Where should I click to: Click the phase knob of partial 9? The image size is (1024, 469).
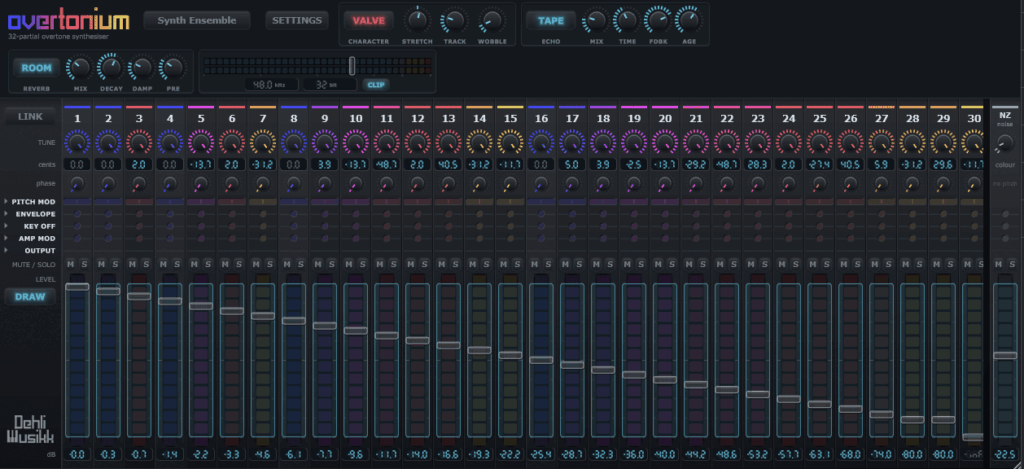[x=325, y=184]
